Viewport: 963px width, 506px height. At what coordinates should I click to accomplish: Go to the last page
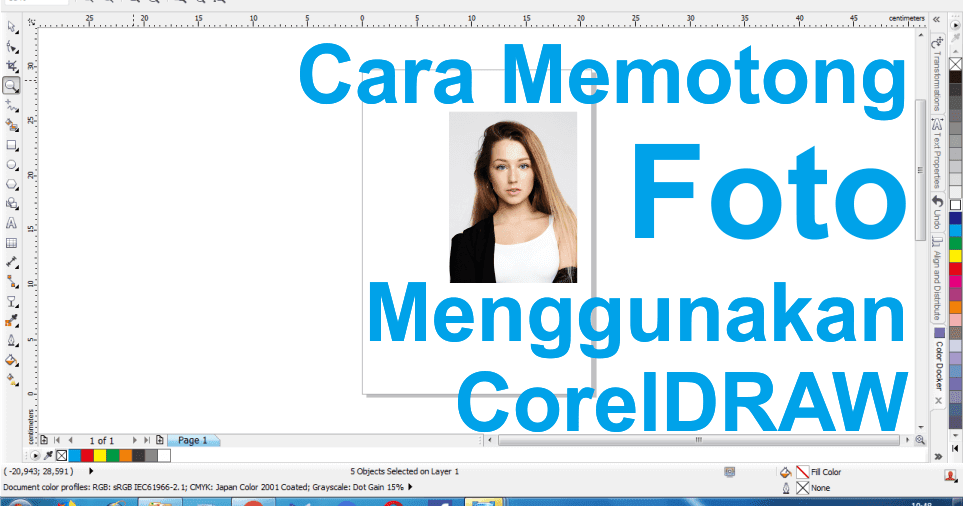coord(147,440)
